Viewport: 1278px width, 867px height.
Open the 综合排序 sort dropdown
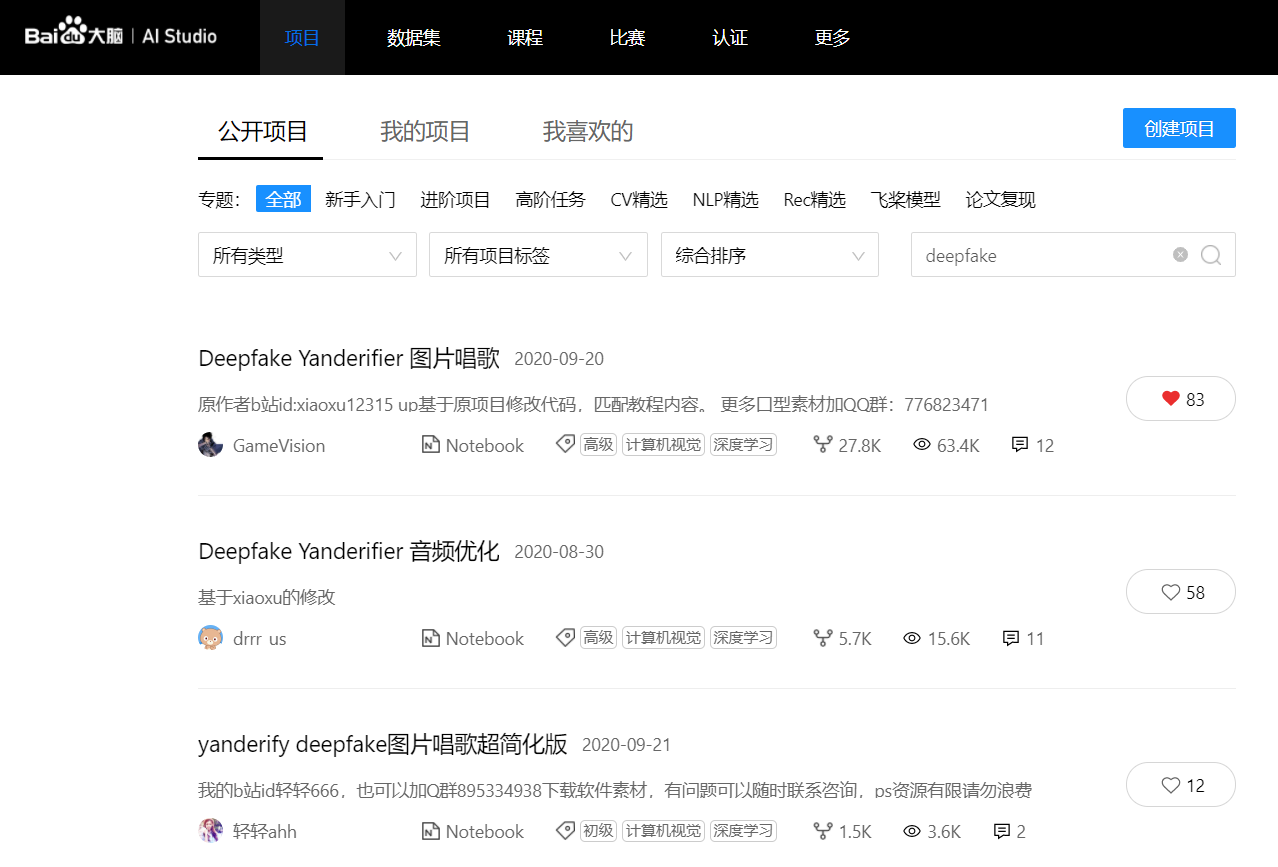coord(768,255)
